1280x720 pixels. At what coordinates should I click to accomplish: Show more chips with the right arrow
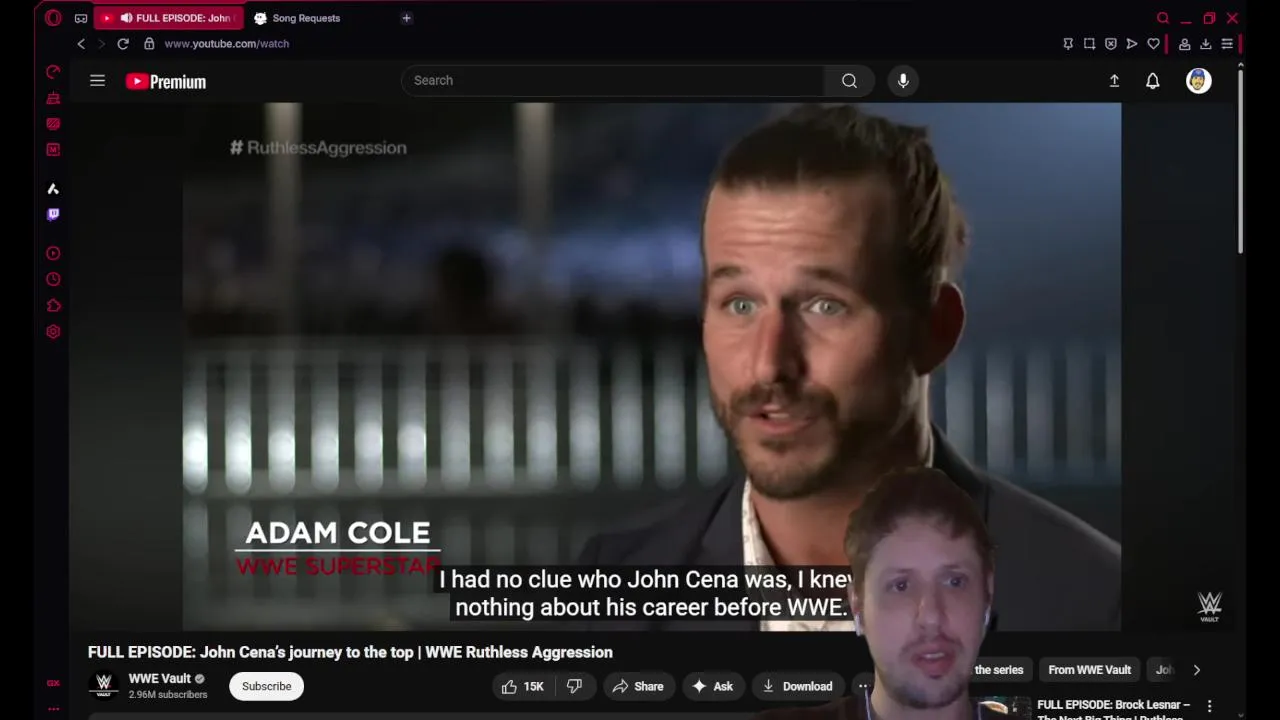[x=1196, y=670]
